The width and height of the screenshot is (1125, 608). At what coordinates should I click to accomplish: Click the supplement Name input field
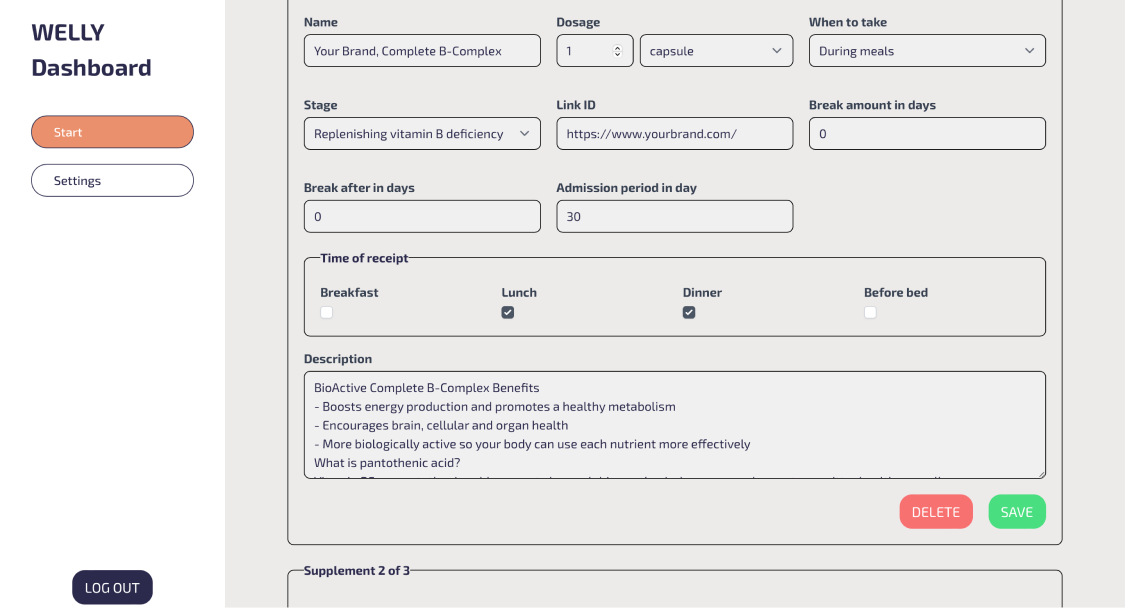[422, 51]
